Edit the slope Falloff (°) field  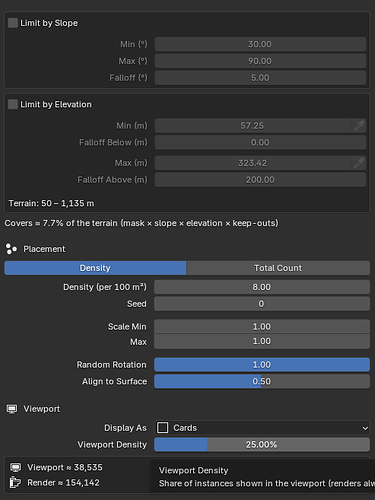coord(260,78)
